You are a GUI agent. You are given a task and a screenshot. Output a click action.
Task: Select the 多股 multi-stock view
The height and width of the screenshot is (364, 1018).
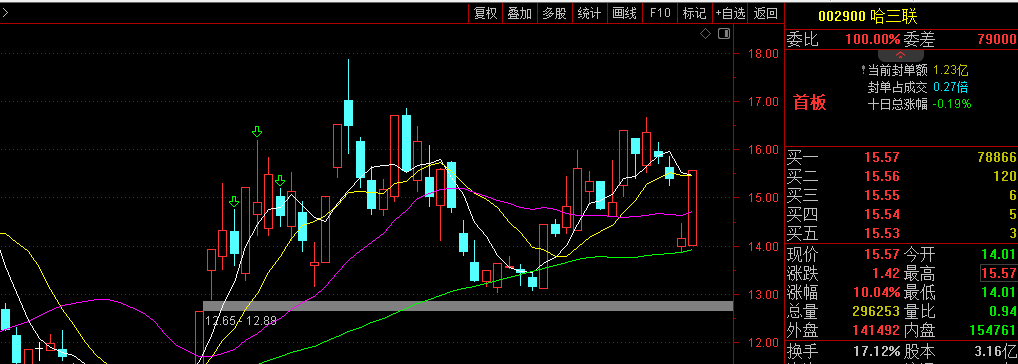click(554, 13)
